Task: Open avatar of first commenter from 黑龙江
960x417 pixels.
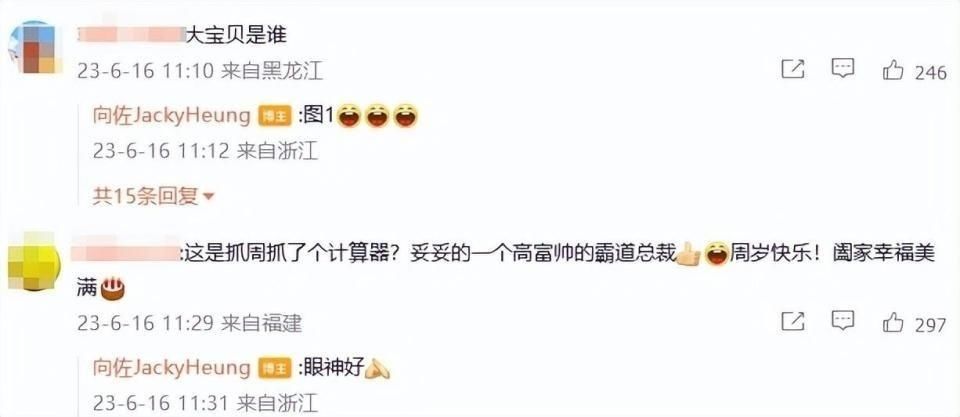Action: (x=36, y=48)
